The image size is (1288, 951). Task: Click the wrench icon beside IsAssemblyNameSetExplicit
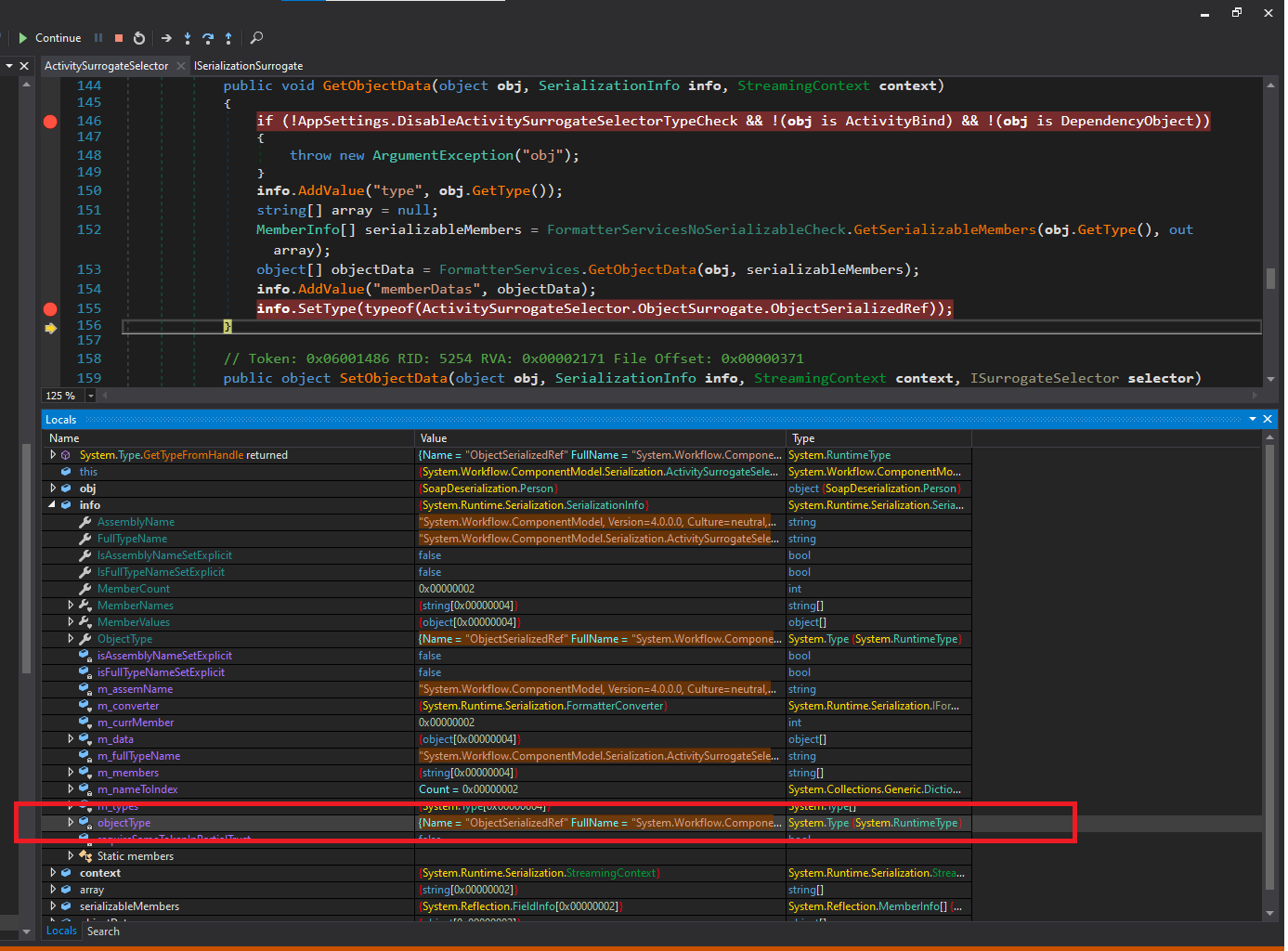tap(85, 555)
